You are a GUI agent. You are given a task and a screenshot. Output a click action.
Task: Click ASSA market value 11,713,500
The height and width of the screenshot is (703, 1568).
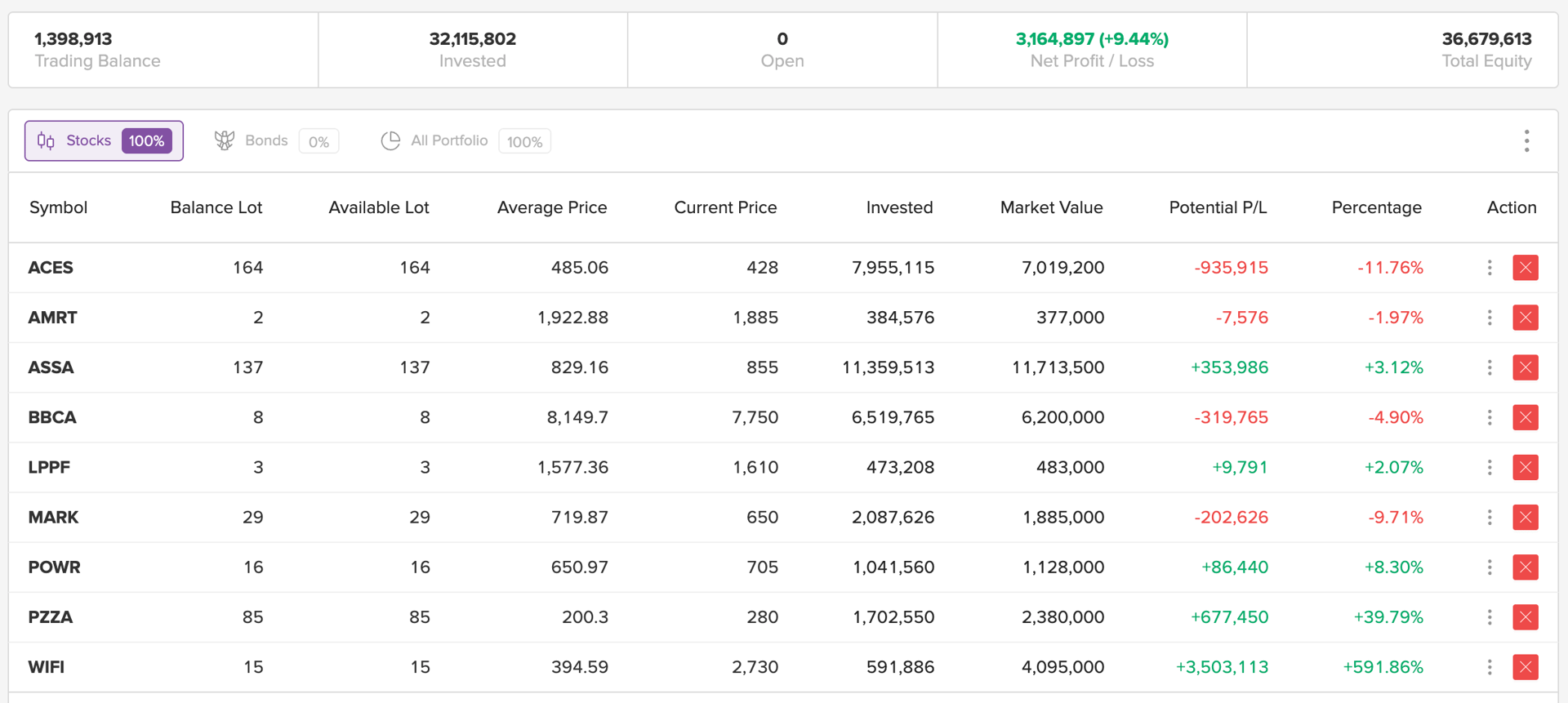point(1058,367)
